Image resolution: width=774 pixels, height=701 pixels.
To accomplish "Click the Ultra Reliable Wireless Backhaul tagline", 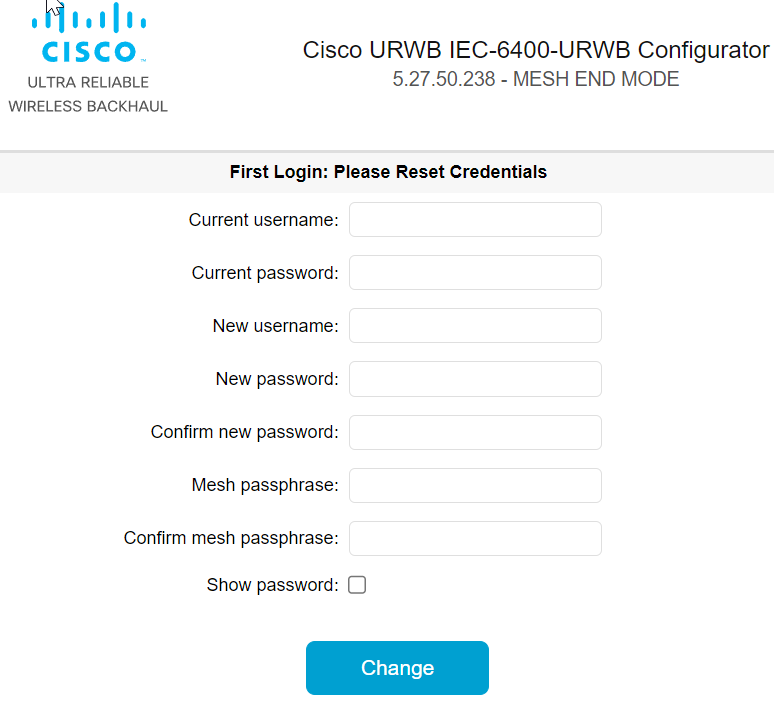I will [88, 94].
